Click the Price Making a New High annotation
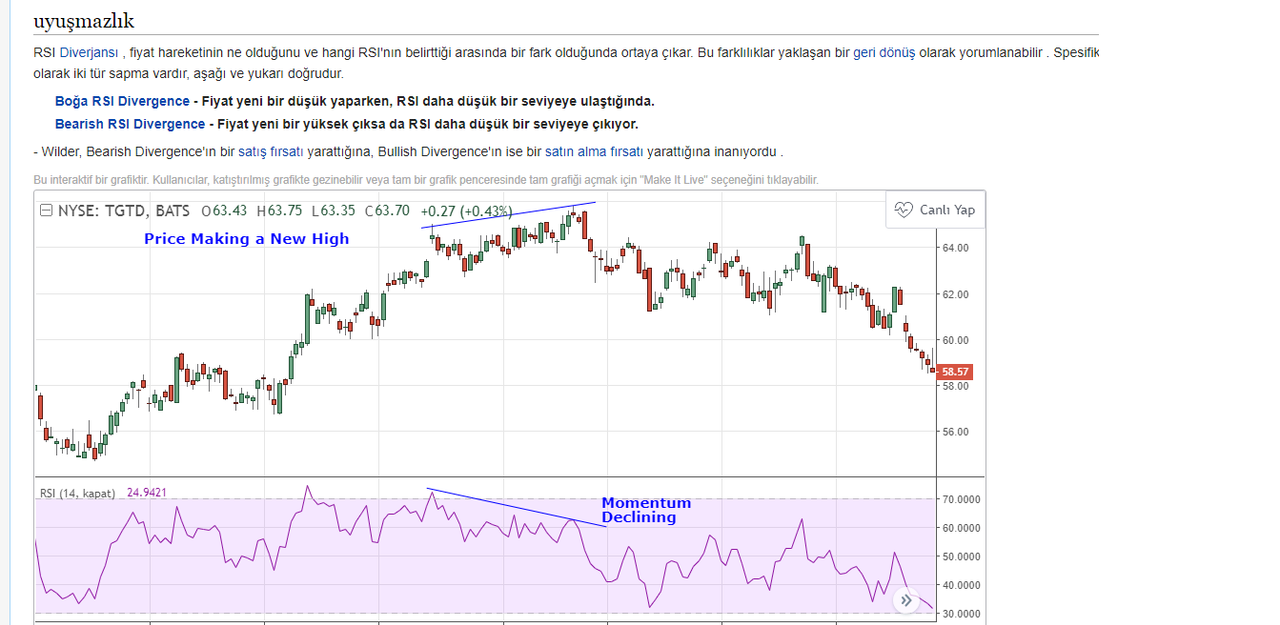1280x625 pixels. point(247,239)
